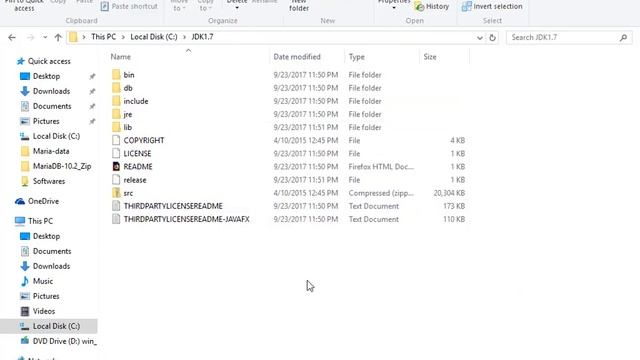Click History button in ribbon
Screen dimensions: 640x360
click(x=432, y=7)
